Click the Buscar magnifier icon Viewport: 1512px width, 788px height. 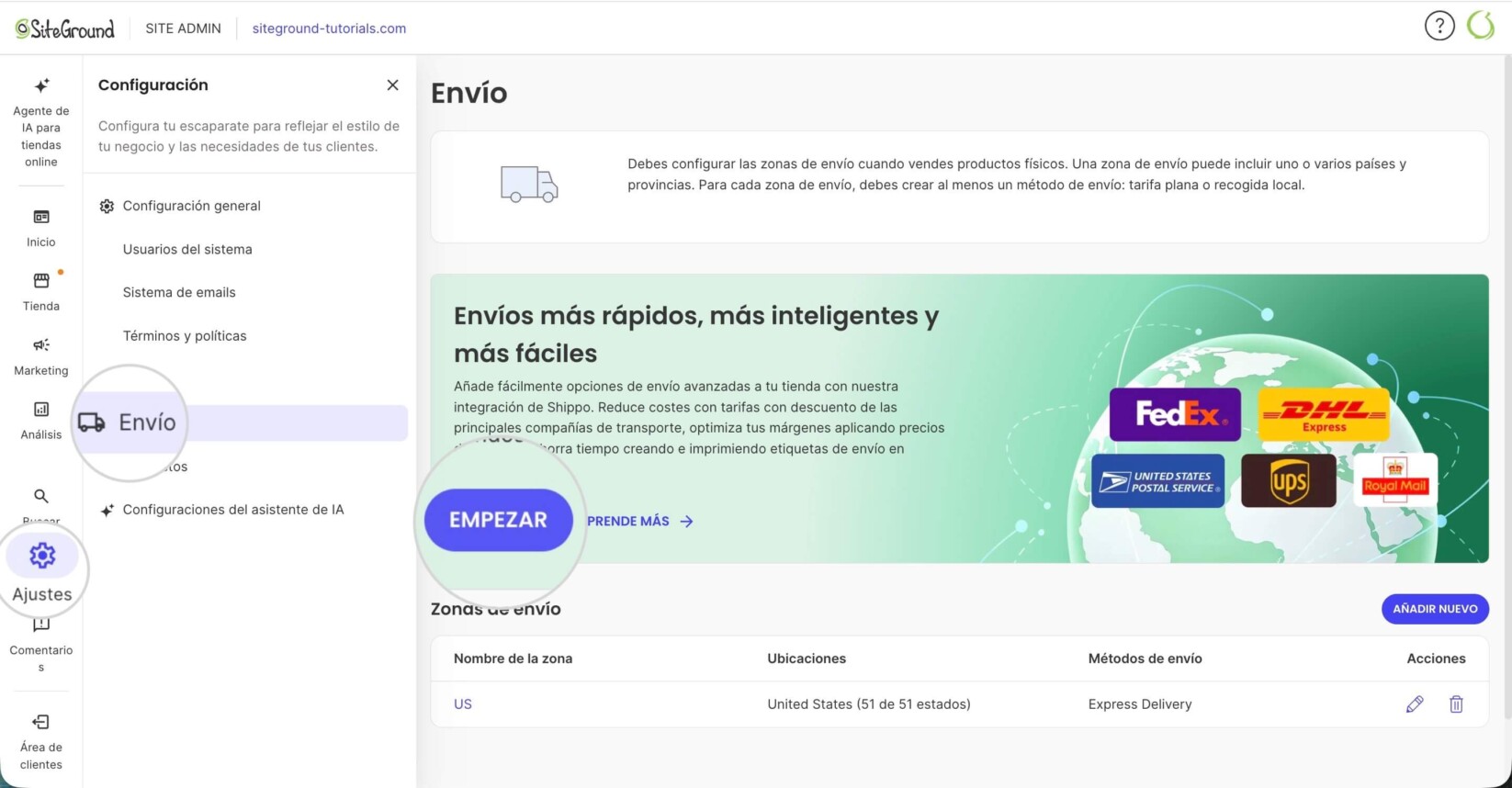tap(41, 496)
